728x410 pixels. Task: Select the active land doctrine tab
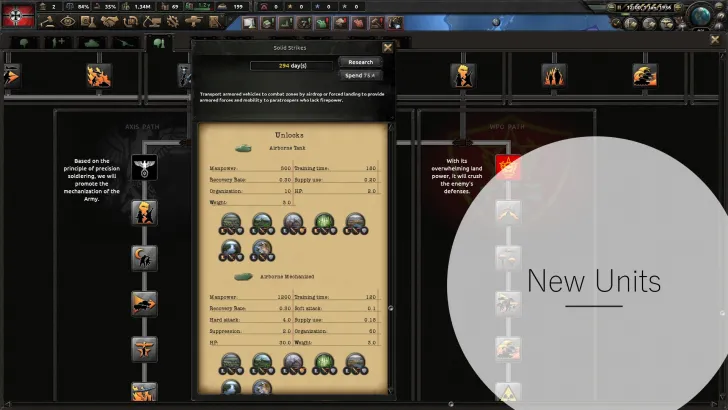click(x=159, y=43)
